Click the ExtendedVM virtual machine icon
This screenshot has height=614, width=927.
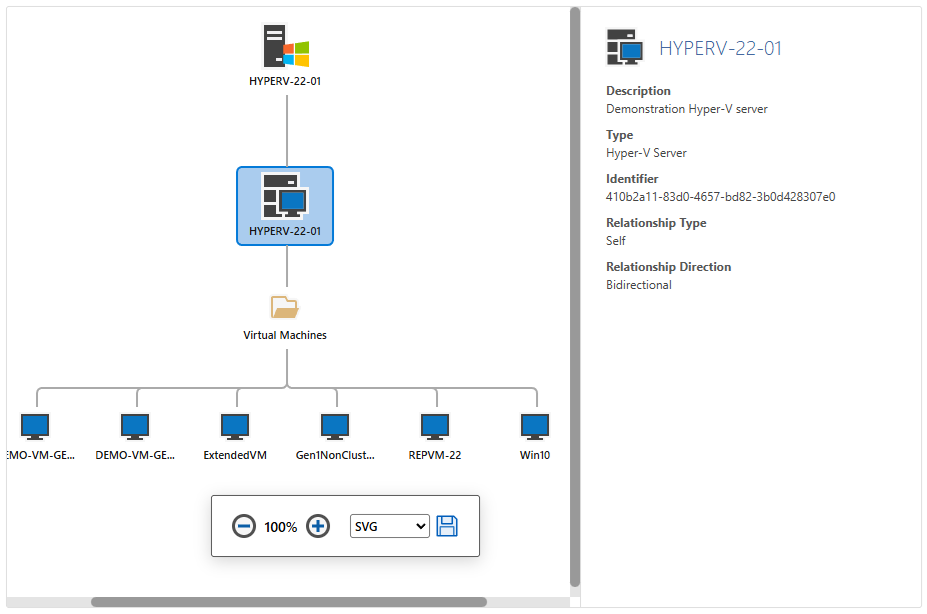pyautogui.click(x=234, y=425)
